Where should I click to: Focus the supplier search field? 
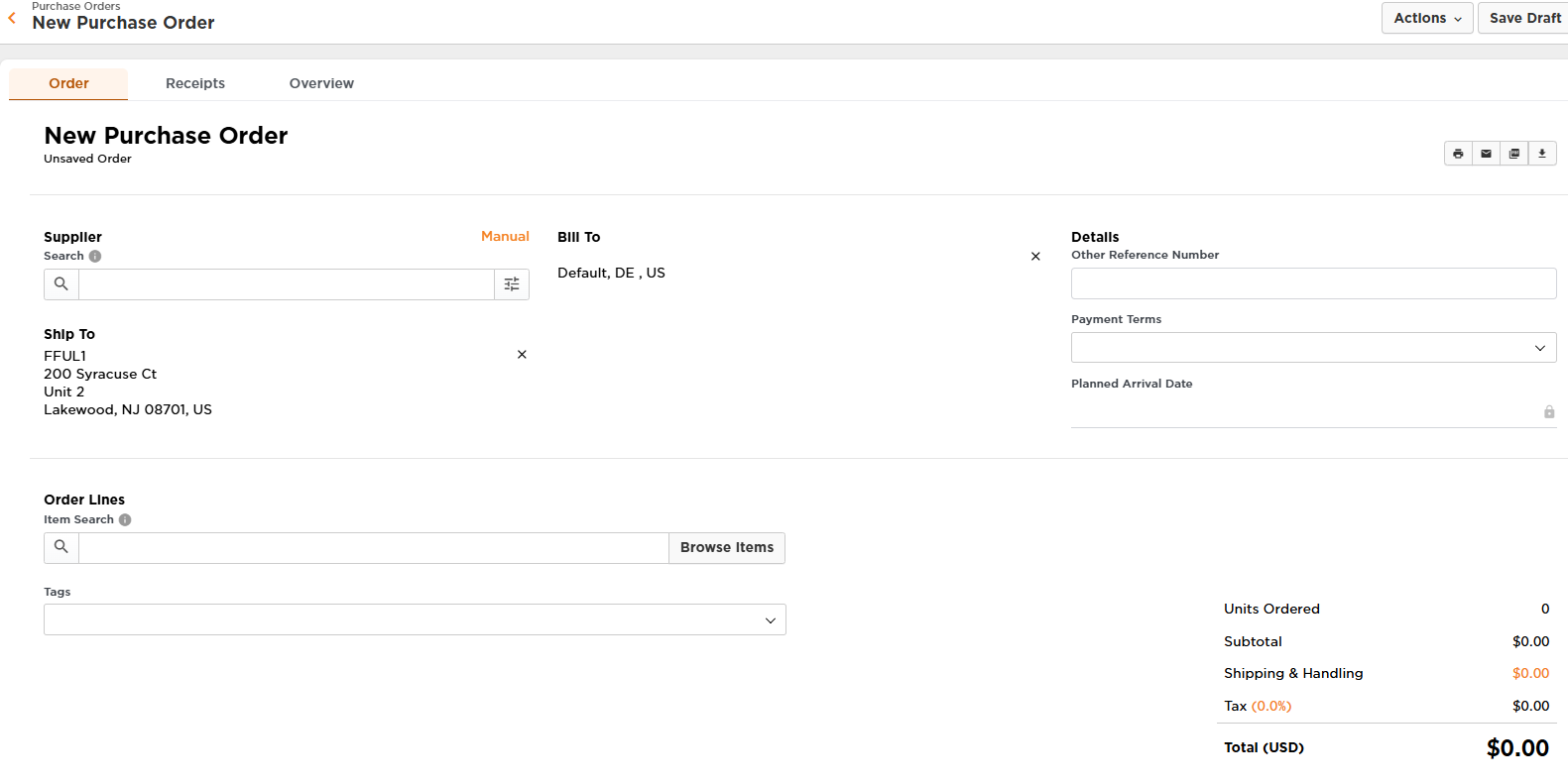click(x=287, y=284)
